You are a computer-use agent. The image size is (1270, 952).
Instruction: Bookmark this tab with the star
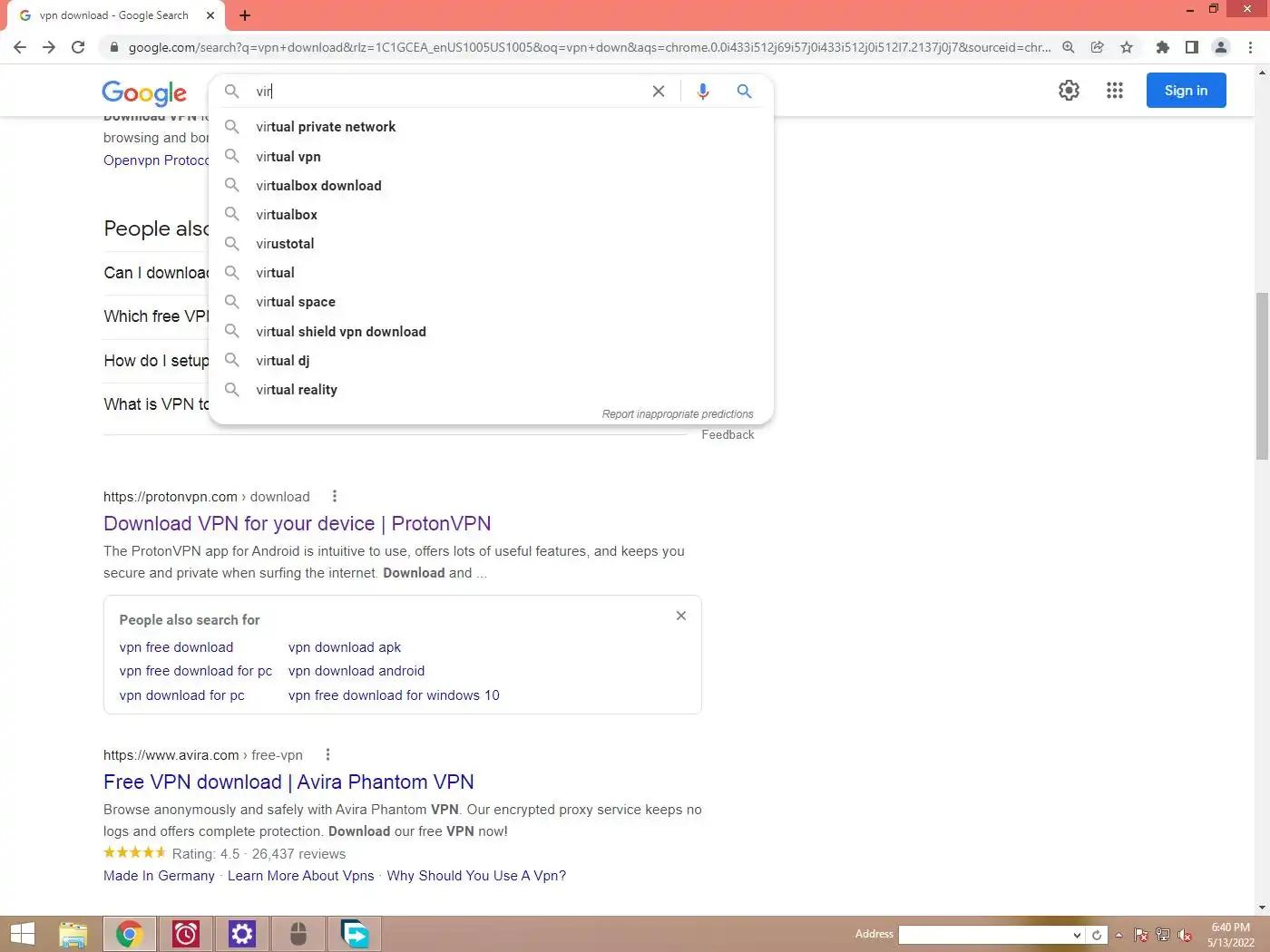1127,47
